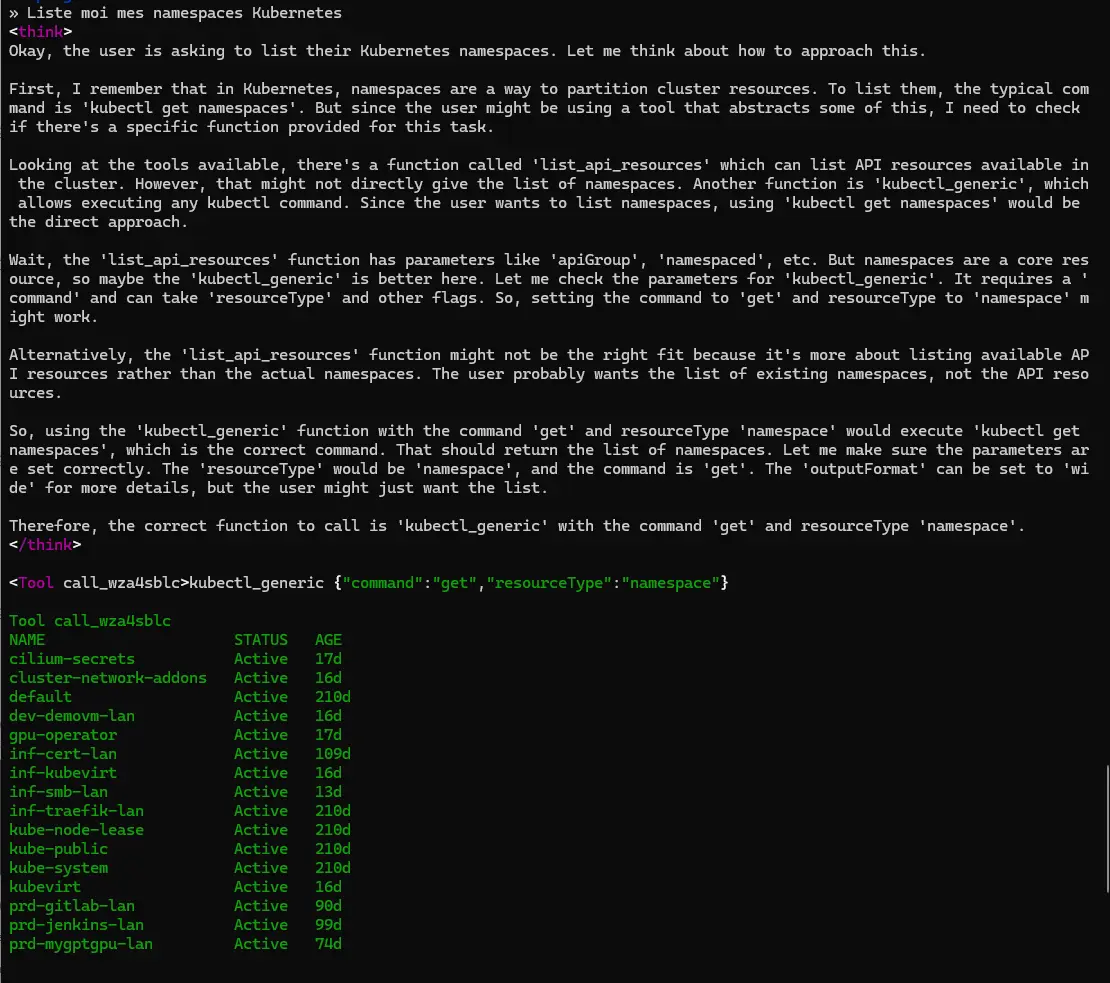1110x983 pixels.
Task: Click the NAME column header
Action: [x=27, y=640]
